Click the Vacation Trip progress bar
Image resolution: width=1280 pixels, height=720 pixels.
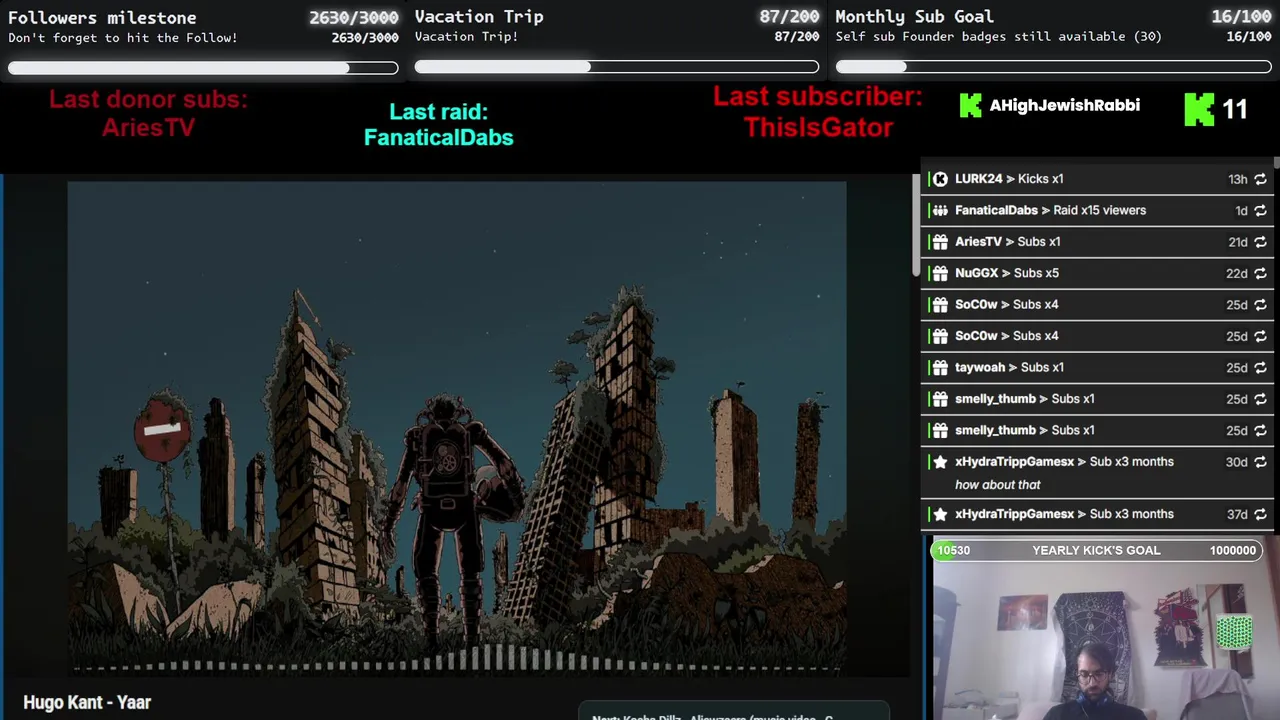[617, 67]
